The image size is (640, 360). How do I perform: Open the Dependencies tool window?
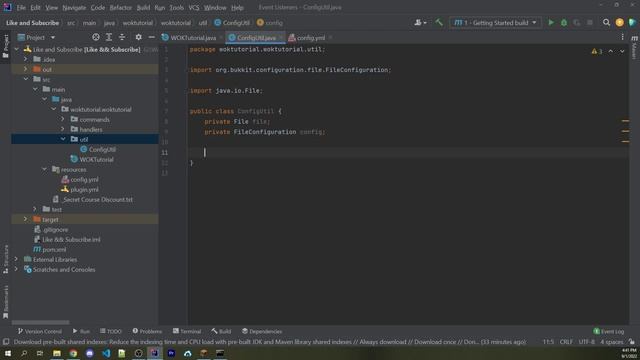click(x=262, y=331)
